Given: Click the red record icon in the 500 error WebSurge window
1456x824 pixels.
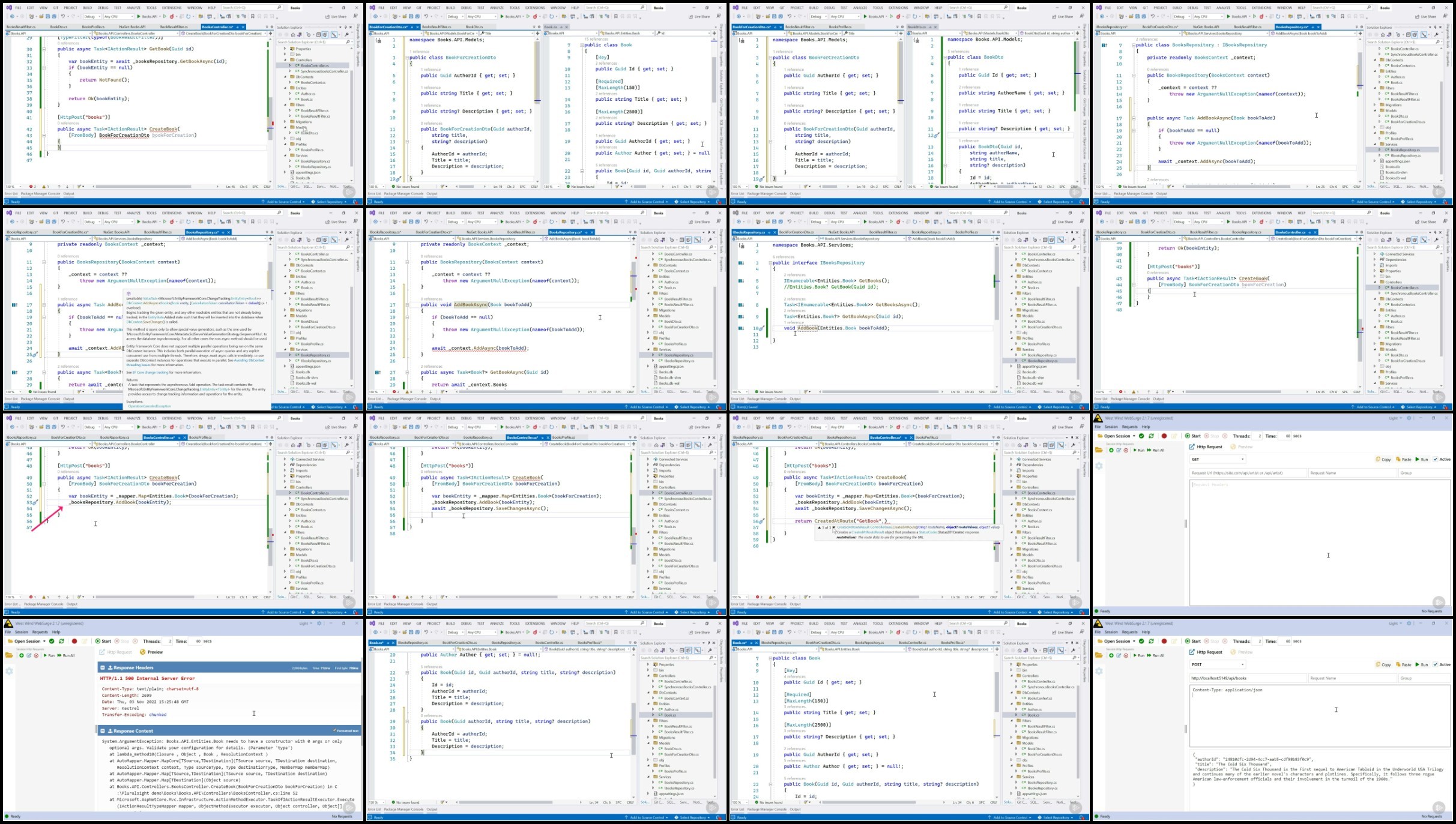Looking at the screenshot, I should tap(74, 641).
